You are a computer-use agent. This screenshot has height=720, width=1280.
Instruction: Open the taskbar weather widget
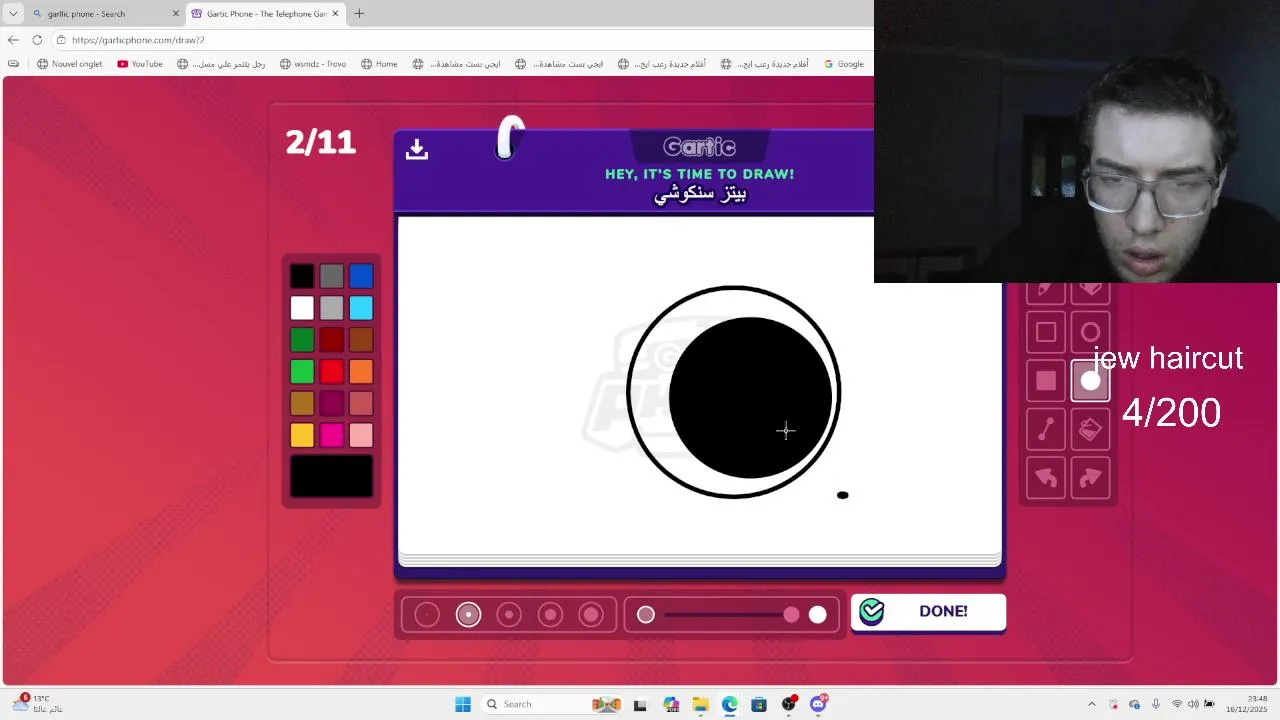click(x=38, y=704)
